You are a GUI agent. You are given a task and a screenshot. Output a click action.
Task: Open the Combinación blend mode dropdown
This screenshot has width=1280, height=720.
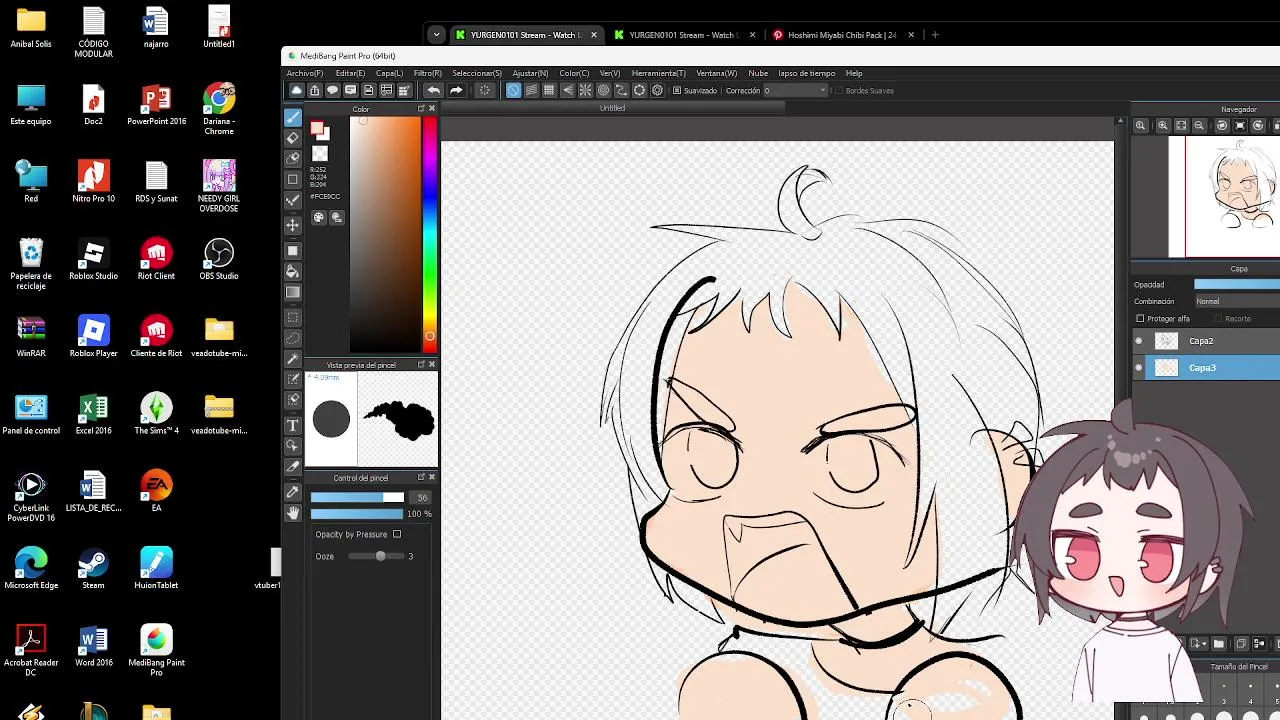click(x=1237, y=301)
